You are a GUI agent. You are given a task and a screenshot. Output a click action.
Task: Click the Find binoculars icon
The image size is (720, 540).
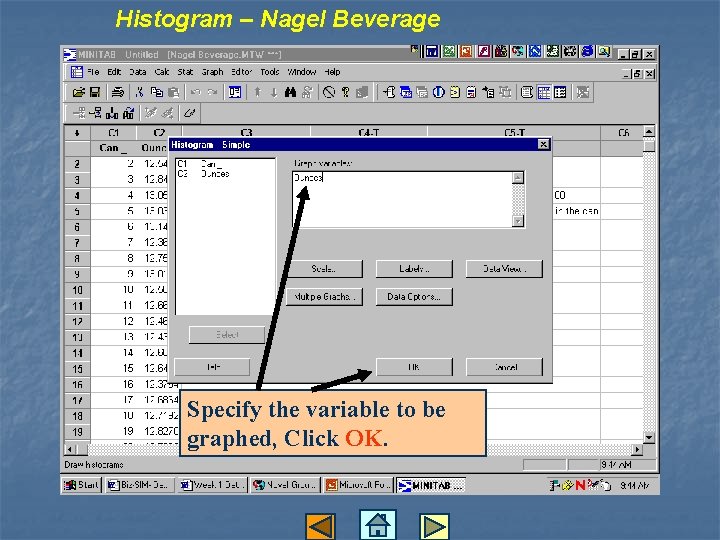290,92
